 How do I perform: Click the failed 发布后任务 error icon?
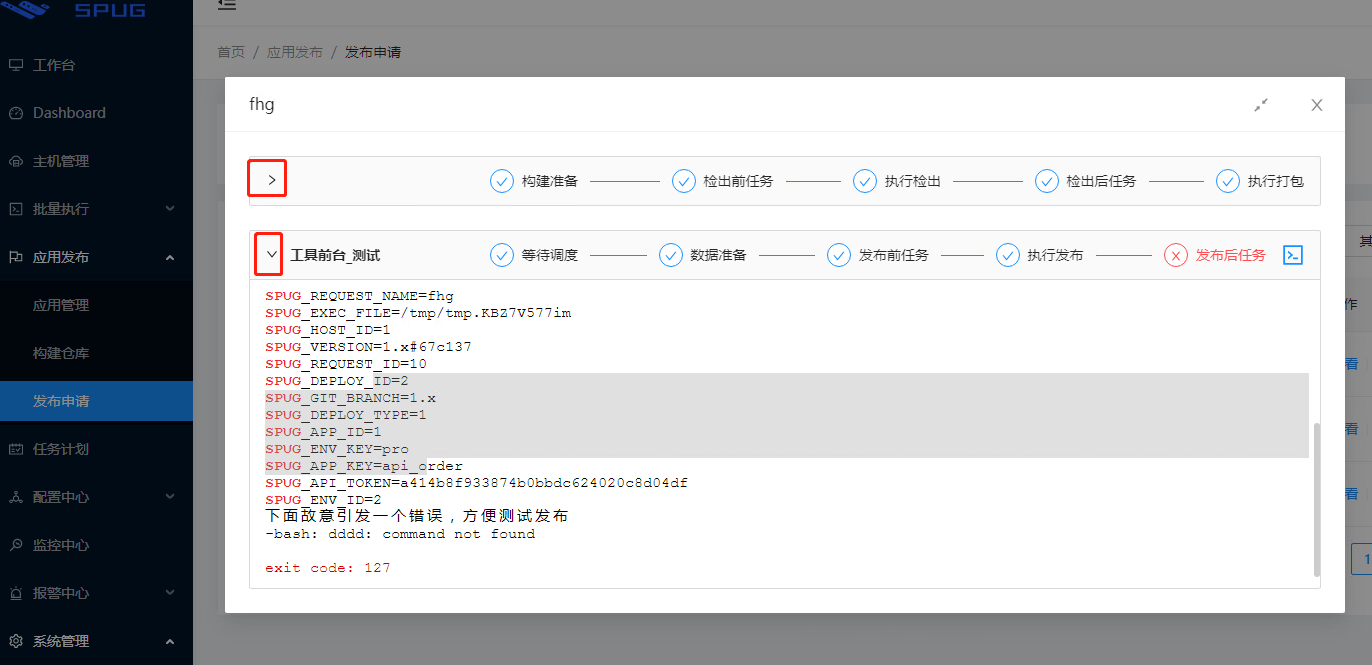(x=1175, y=255)
